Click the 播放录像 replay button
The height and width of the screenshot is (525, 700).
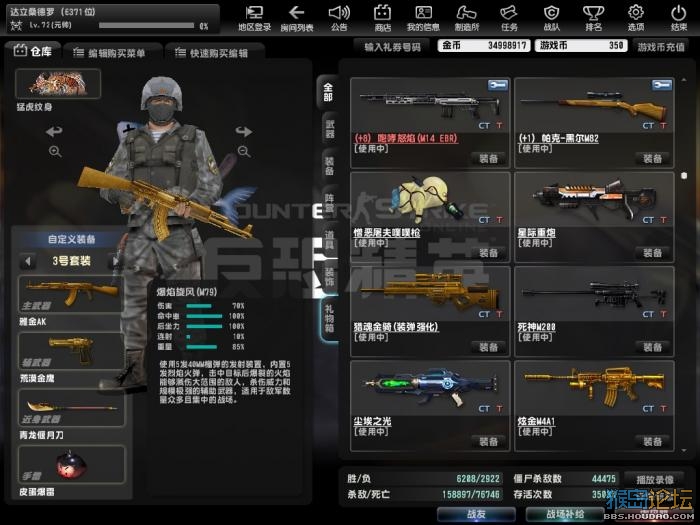point(654,479)
